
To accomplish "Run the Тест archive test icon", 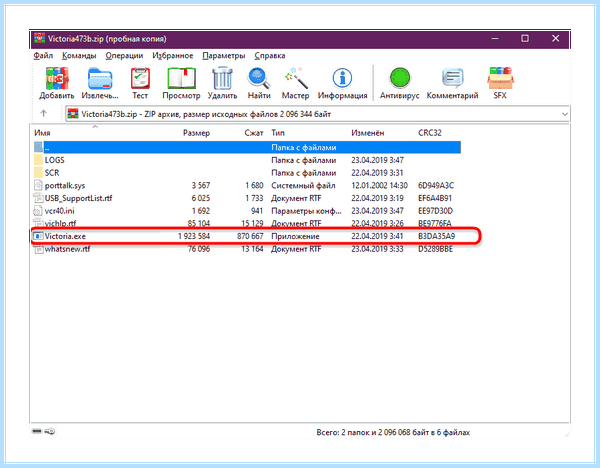I will pyautogui.click(x=140, y=78).
